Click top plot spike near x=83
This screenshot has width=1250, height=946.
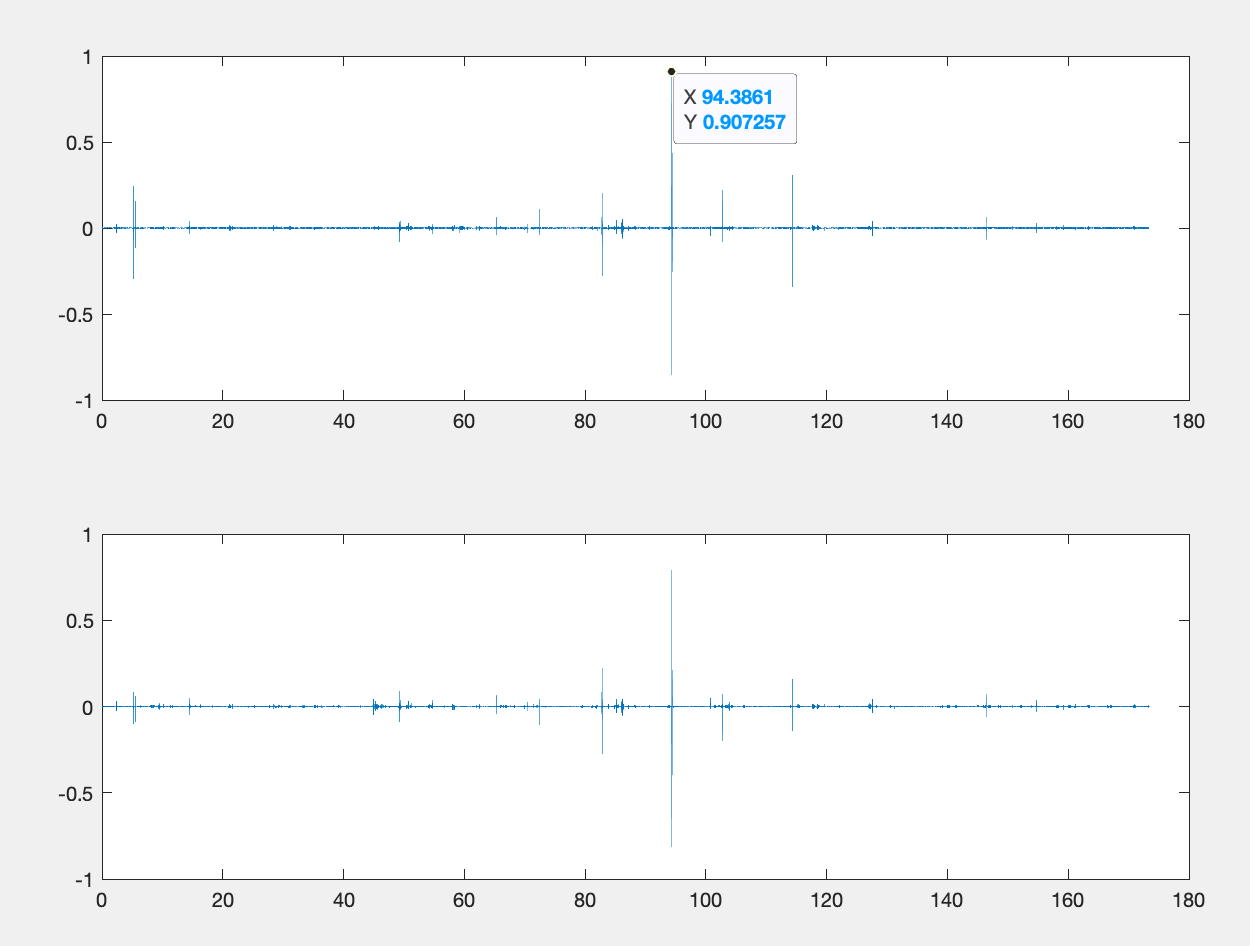[x=602, y=205]
